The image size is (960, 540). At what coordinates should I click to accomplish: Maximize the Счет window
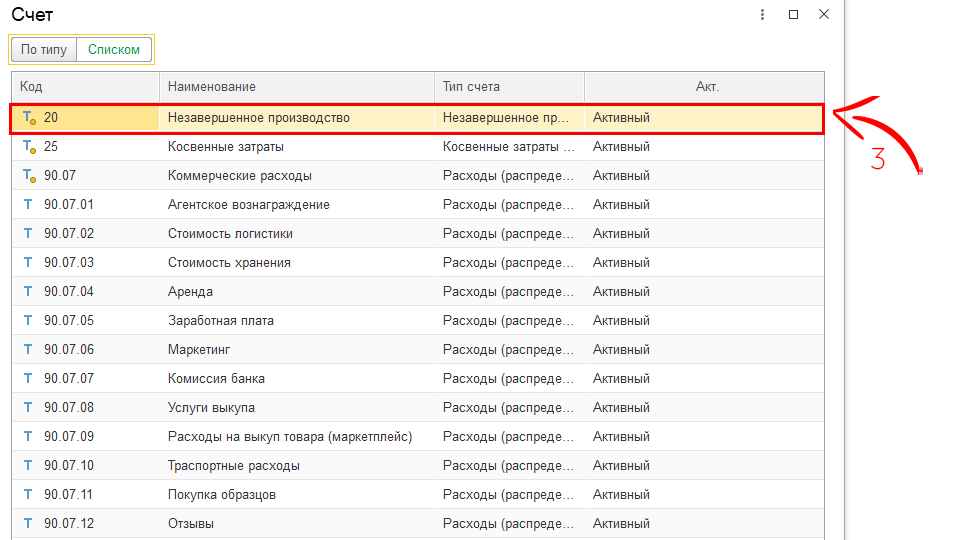point(793,15)
